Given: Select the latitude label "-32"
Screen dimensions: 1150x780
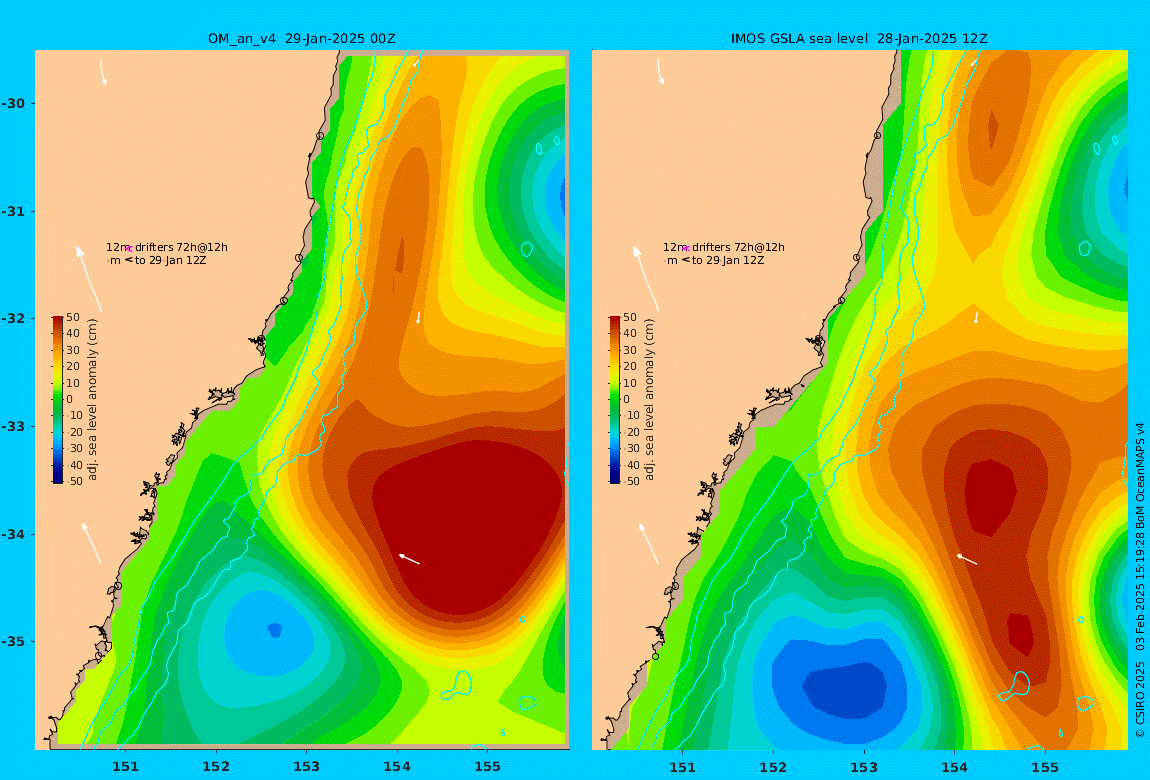Looking at the screenshot, I should (13, 318).
